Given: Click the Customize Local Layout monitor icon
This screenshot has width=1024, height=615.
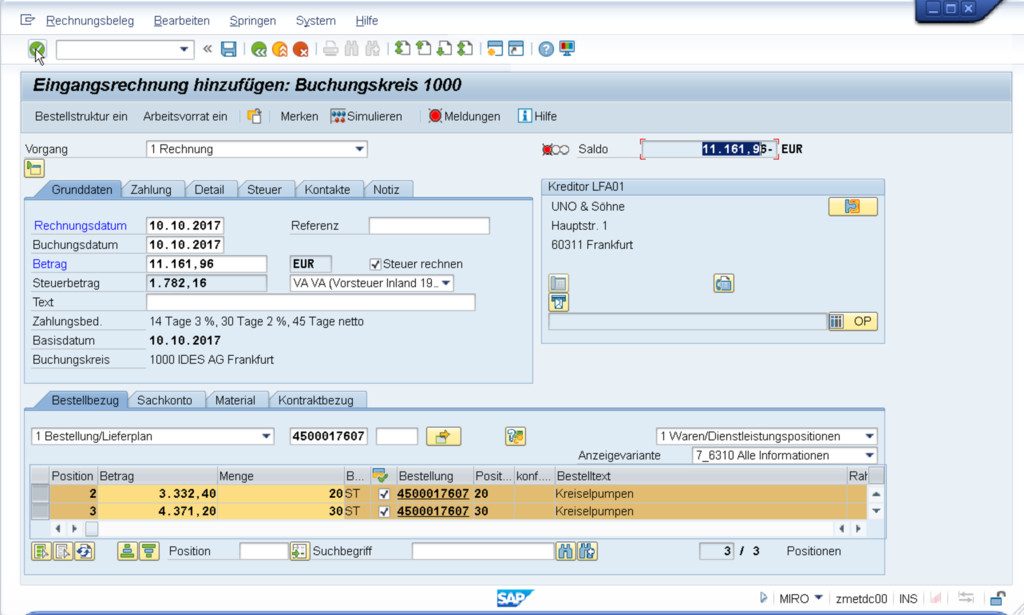Looking at the screenshot, I should coord(567,49).
